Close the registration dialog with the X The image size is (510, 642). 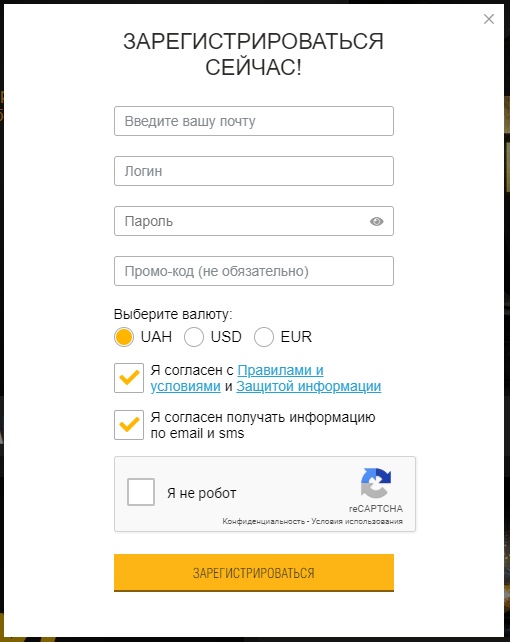point(489,19)
